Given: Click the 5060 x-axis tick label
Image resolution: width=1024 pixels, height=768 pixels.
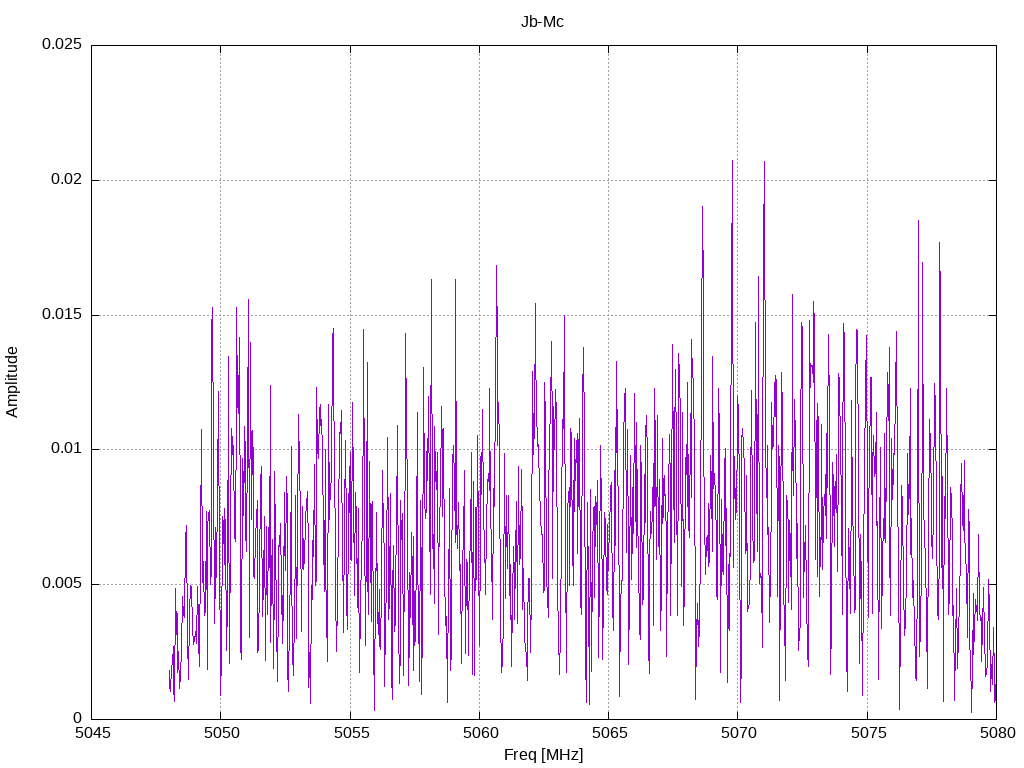Looking at the screenshot, I should point(481,732).
